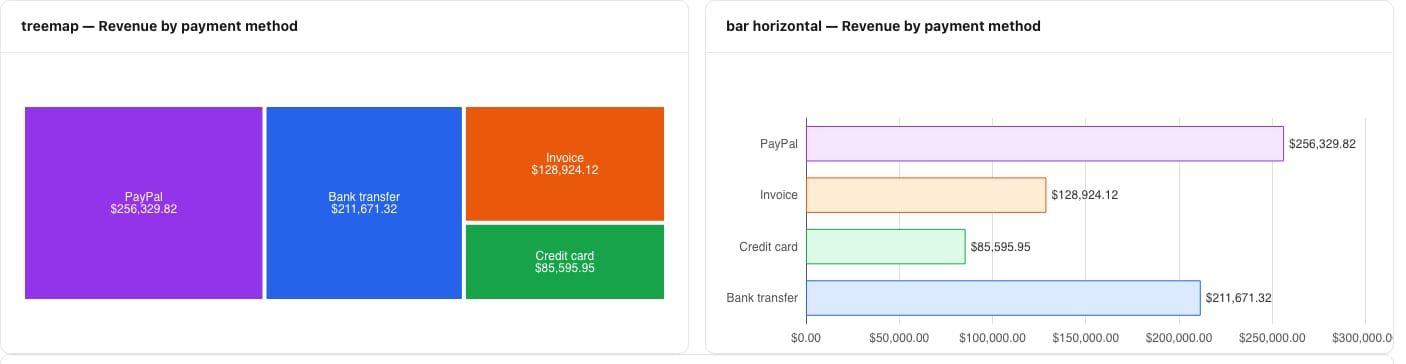The image size is (1406, 364).
Task: Click the PayPal horizontal bar
Action: pos(1044,143)
